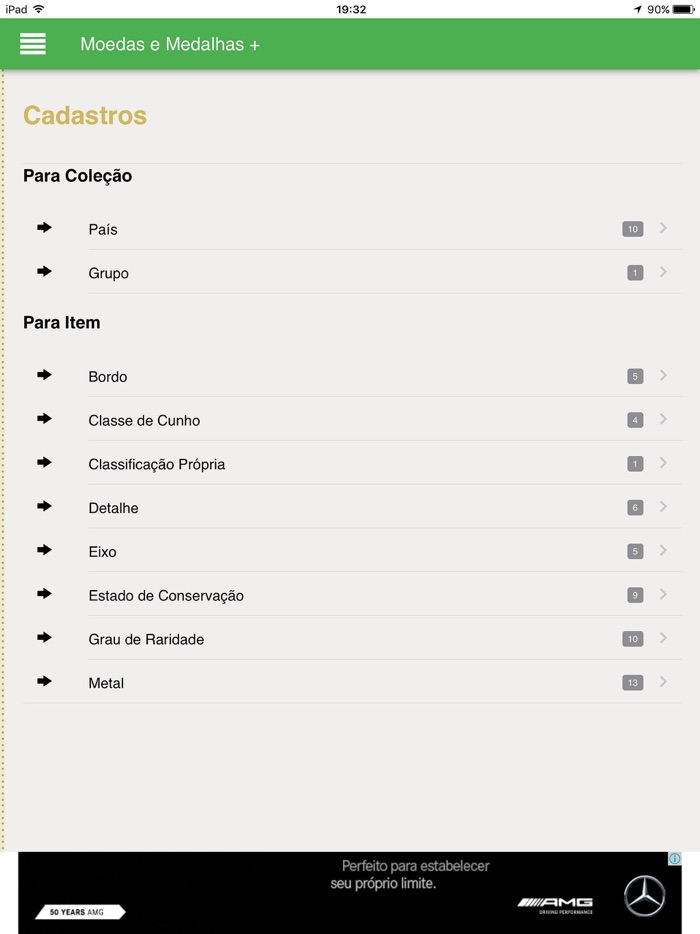This screenshot has width=700, height=934.
Task: Tap the arrow icon beside Eixo
Action: (x=44, y=550)
